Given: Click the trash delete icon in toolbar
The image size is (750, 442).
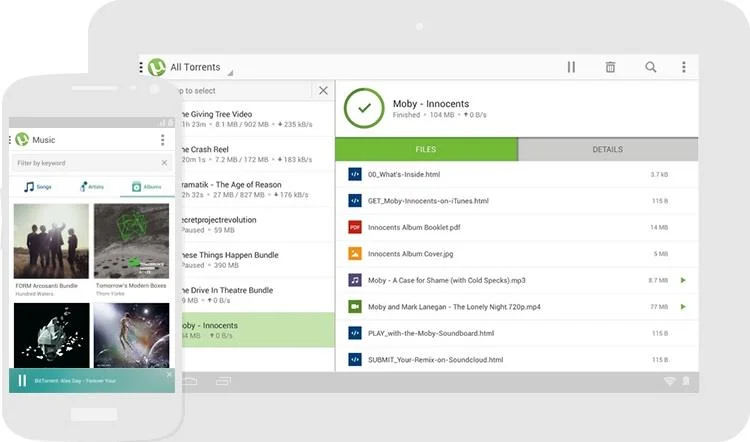Looking at the screenshot, I should (x=610, y=67).
